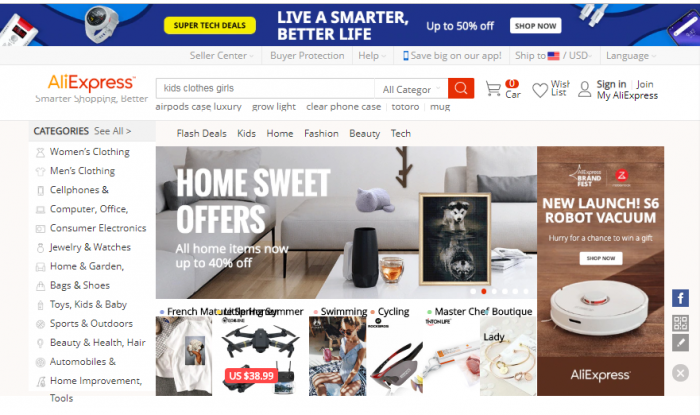Open the shopping cart icon
This screenshot has width=700, height=415.
[x=493, y=89]
